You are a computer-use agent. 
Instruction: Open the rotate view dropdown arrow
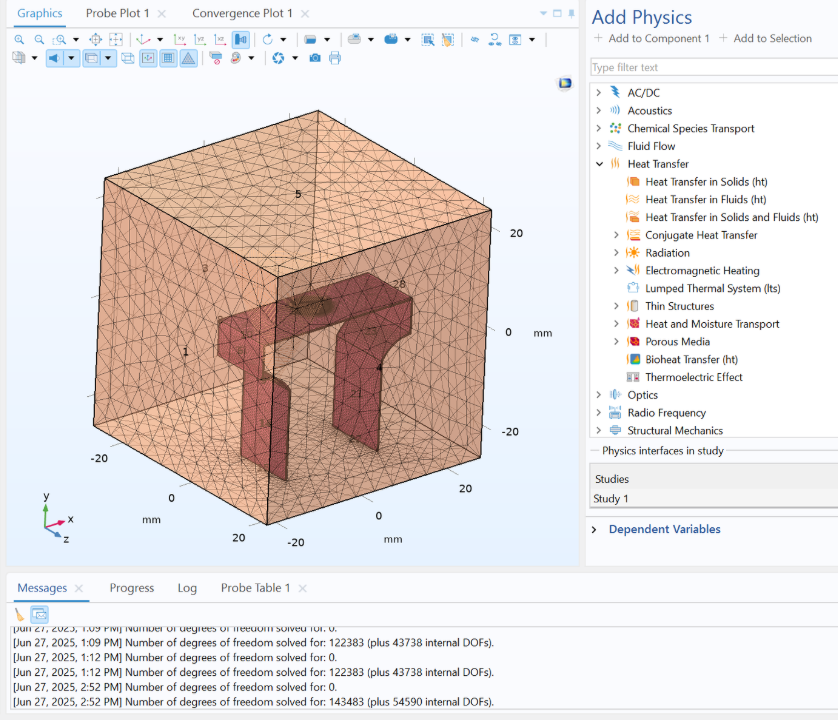(283, 40)
